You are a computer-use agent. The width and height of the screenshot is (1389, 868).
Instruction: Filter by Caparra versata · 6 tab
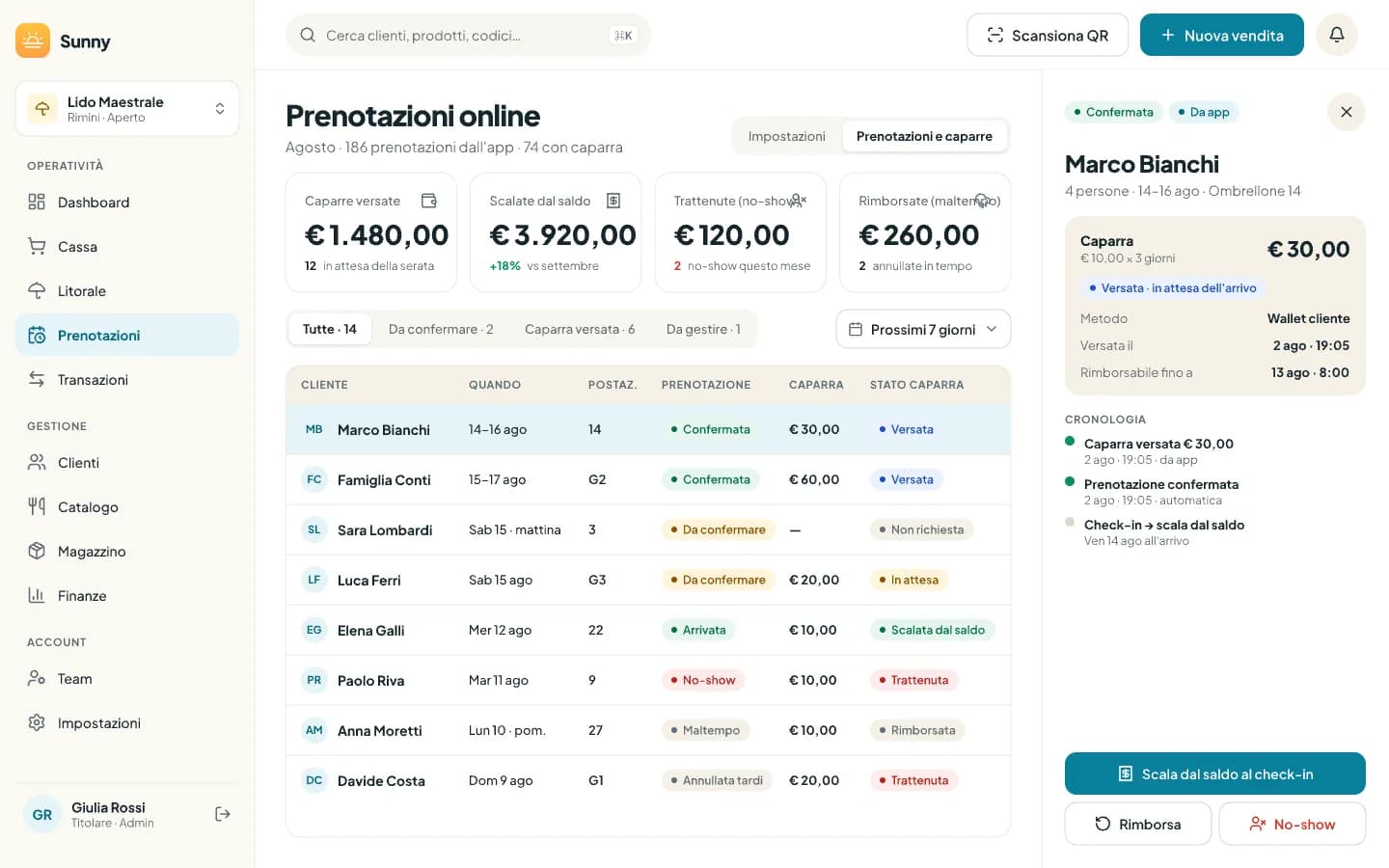point(580,329)
